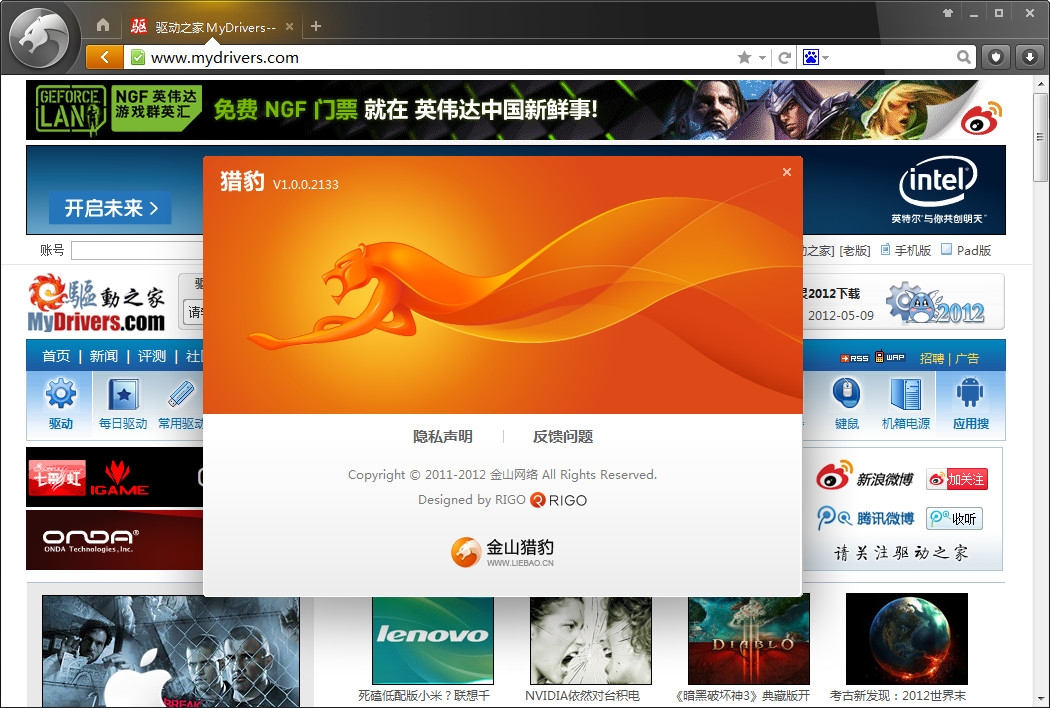1050x708 pixels.
Task: Open the lenovo news thumbnail
Action: click(x=433, y=640)
